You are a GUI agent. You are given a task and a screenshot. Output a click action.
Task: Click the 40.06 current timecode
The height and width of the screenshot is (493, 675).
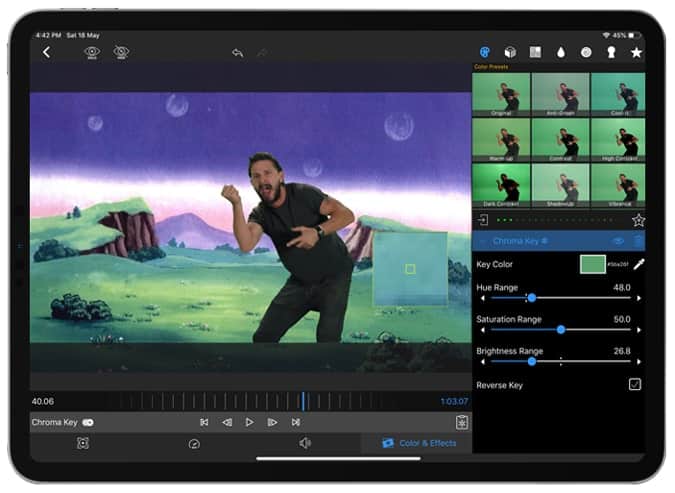click(43, 401)
